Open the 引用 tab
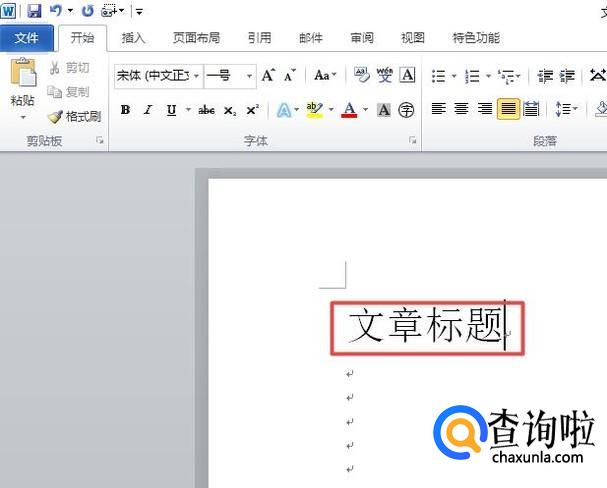The image size is (607, 488). [260, 38]
